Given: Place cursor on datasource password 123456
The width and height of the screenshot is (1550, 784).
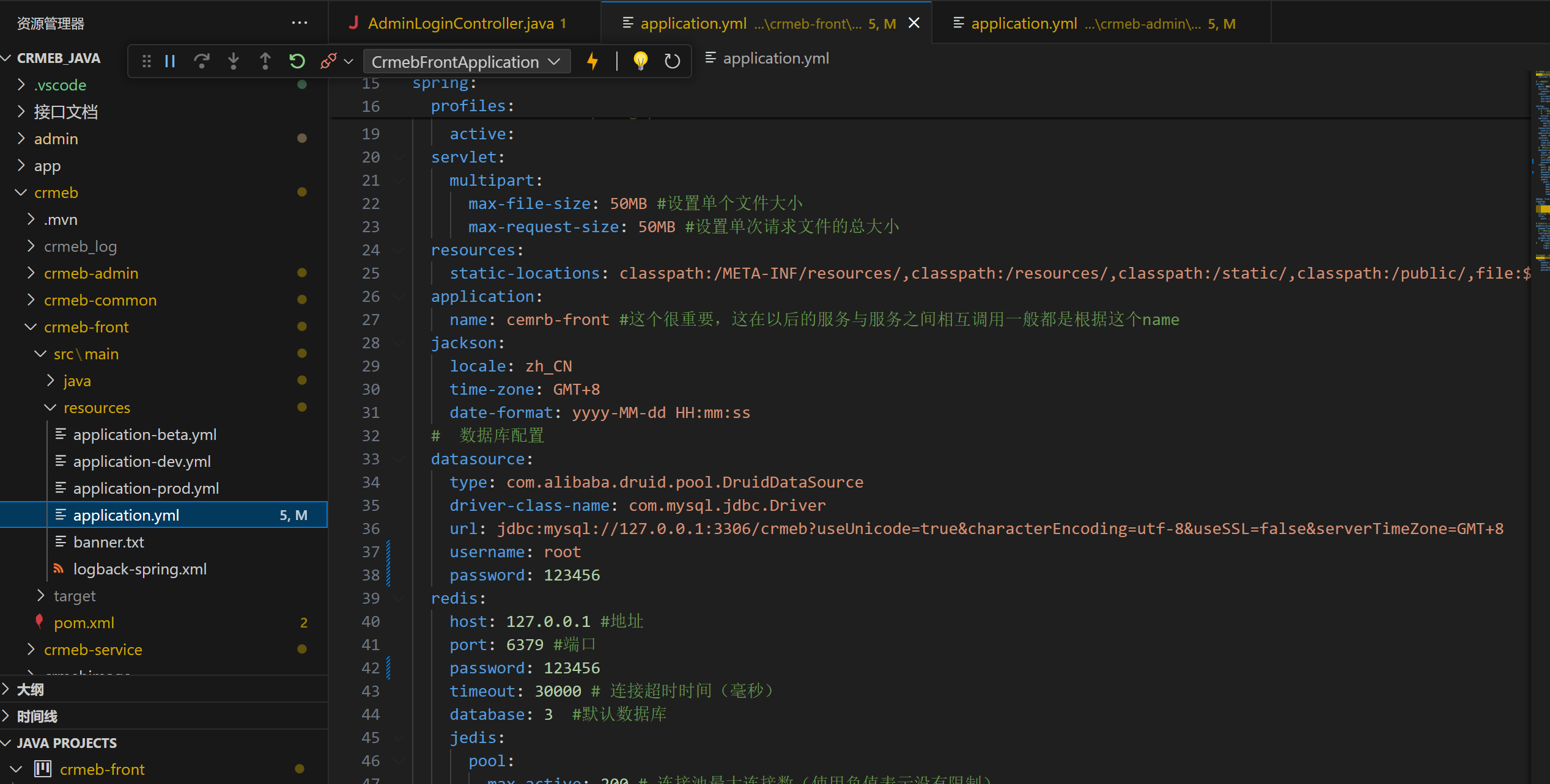Looking at the screenshot, I should (x=572, y=576).
